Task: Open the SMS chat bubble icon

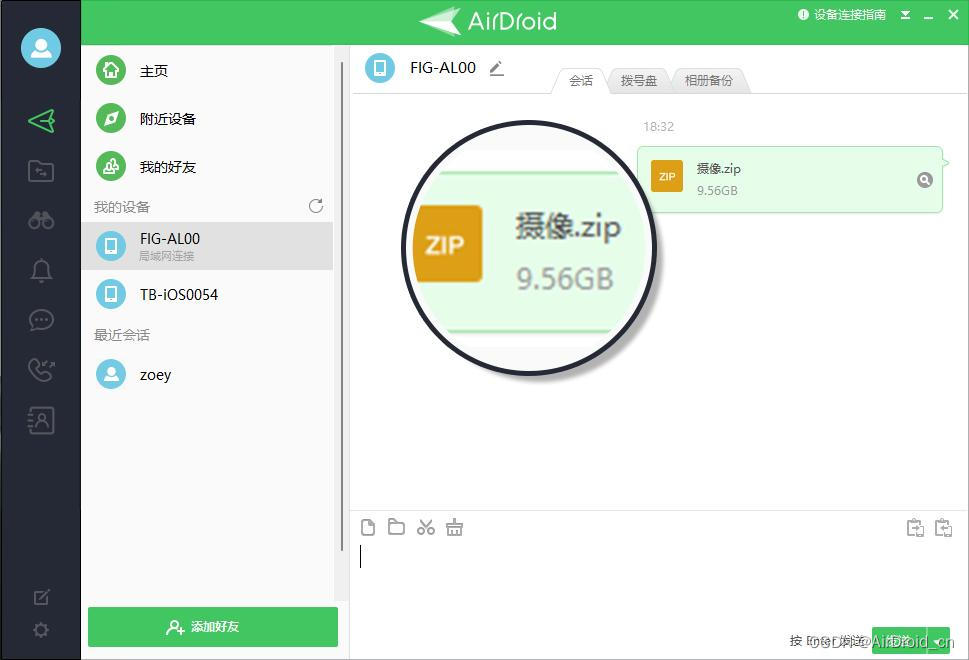Action: click(41, 320)
